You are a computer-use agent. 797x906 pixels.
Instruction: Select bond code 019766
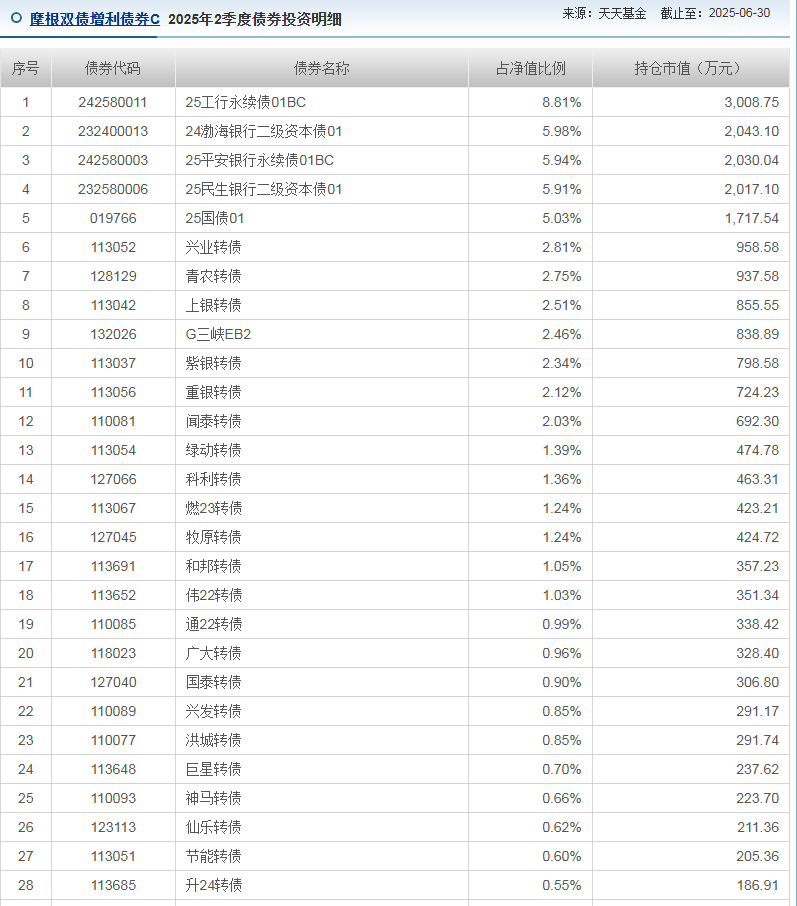pyautogui.click(x=113, y=218)
